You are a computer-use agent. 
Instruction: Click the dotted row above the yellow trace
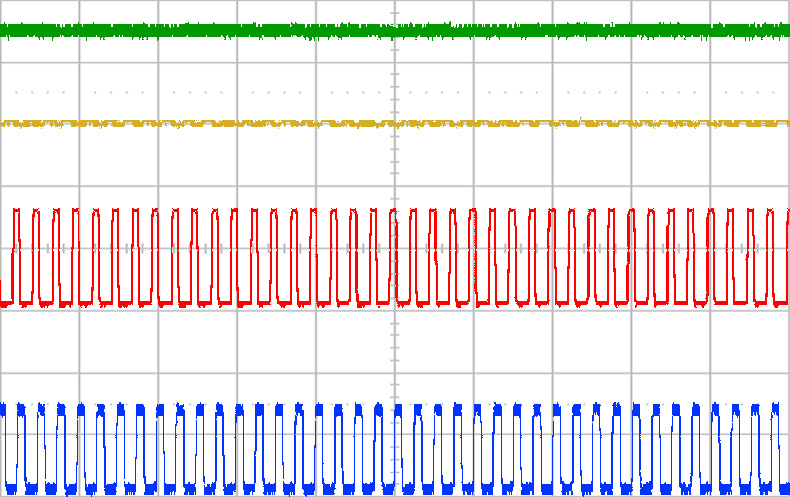pyautogui.click(x=300, y=93)
